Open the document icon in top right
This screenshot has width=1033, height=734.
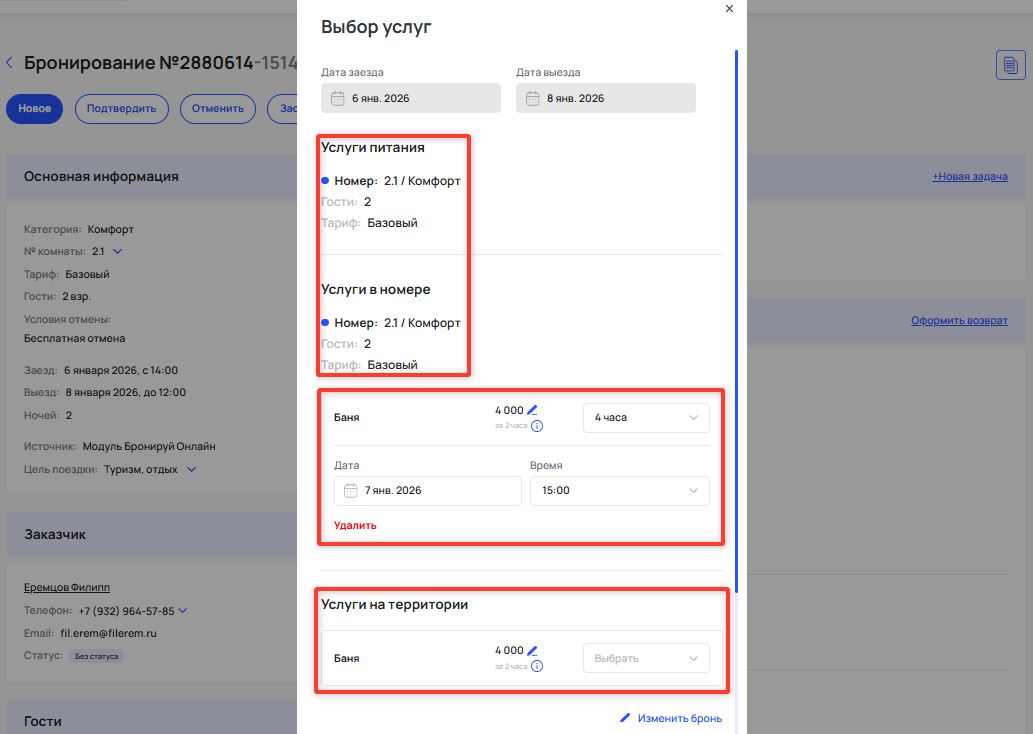pos(1010,65)
